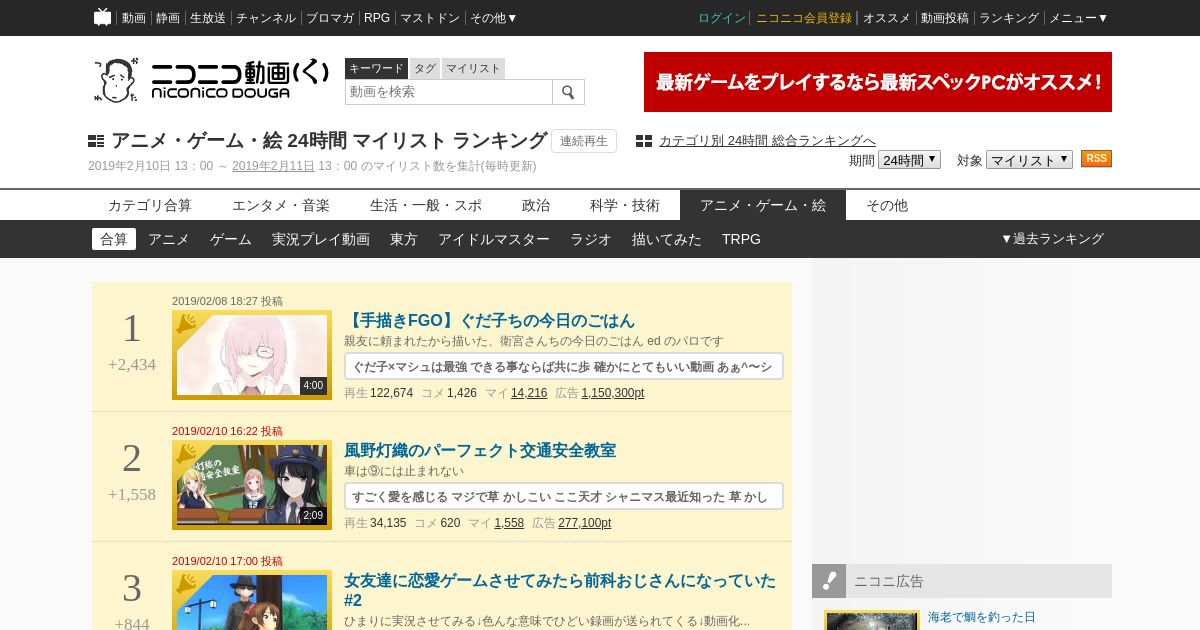Click the 14,216 mylist count link

pos(529,393)
